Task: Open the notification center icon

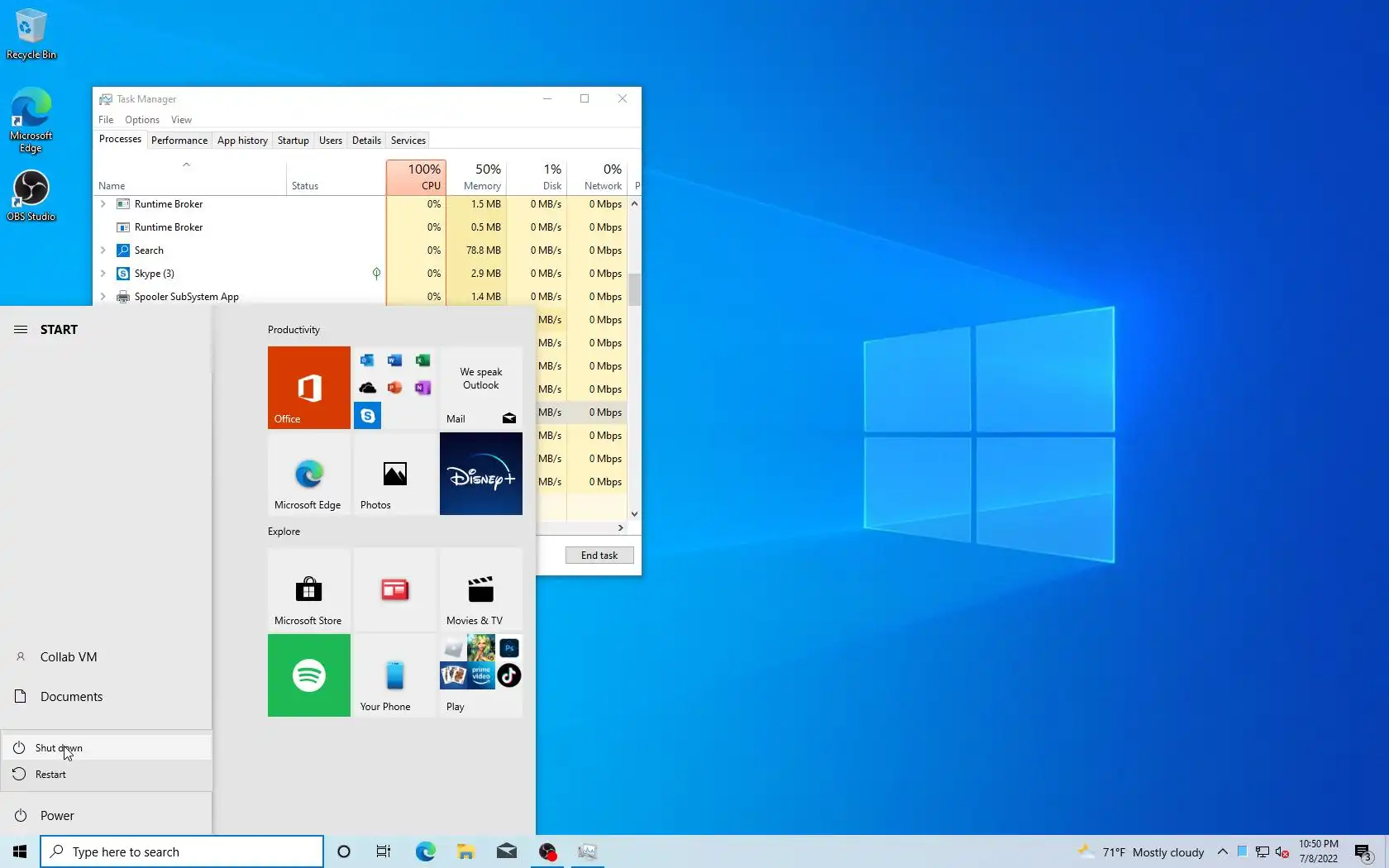Action: [x=1363, y=852]
